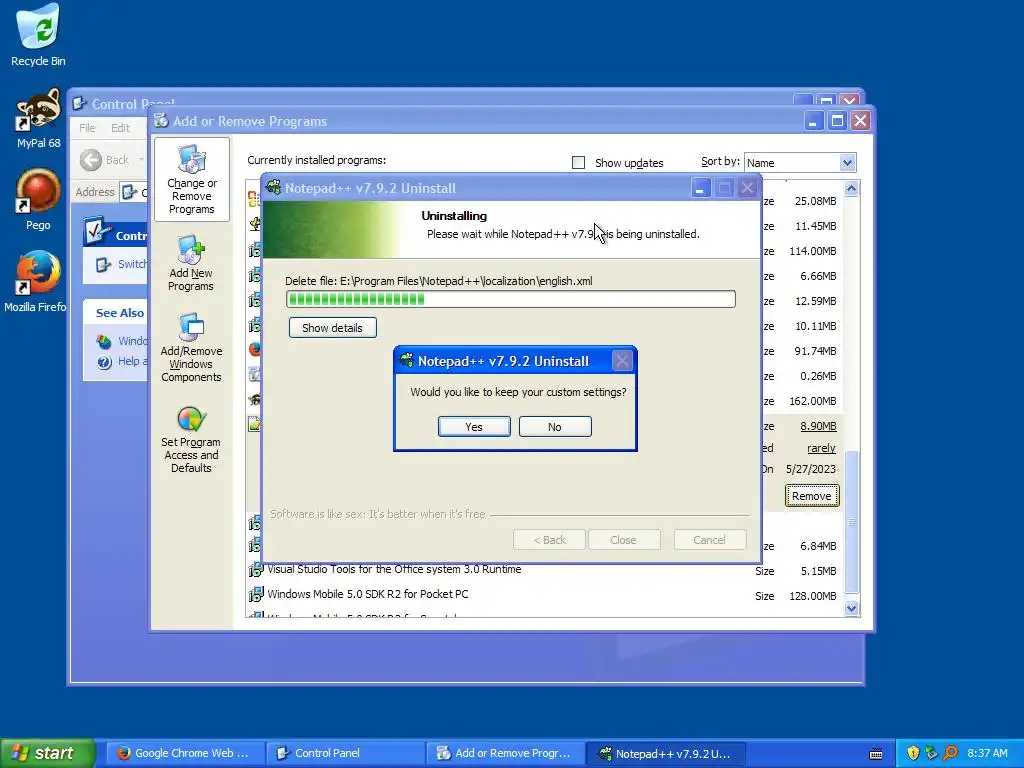
Task: Click the magnifier search tray icon
Action: coord(950,753)
